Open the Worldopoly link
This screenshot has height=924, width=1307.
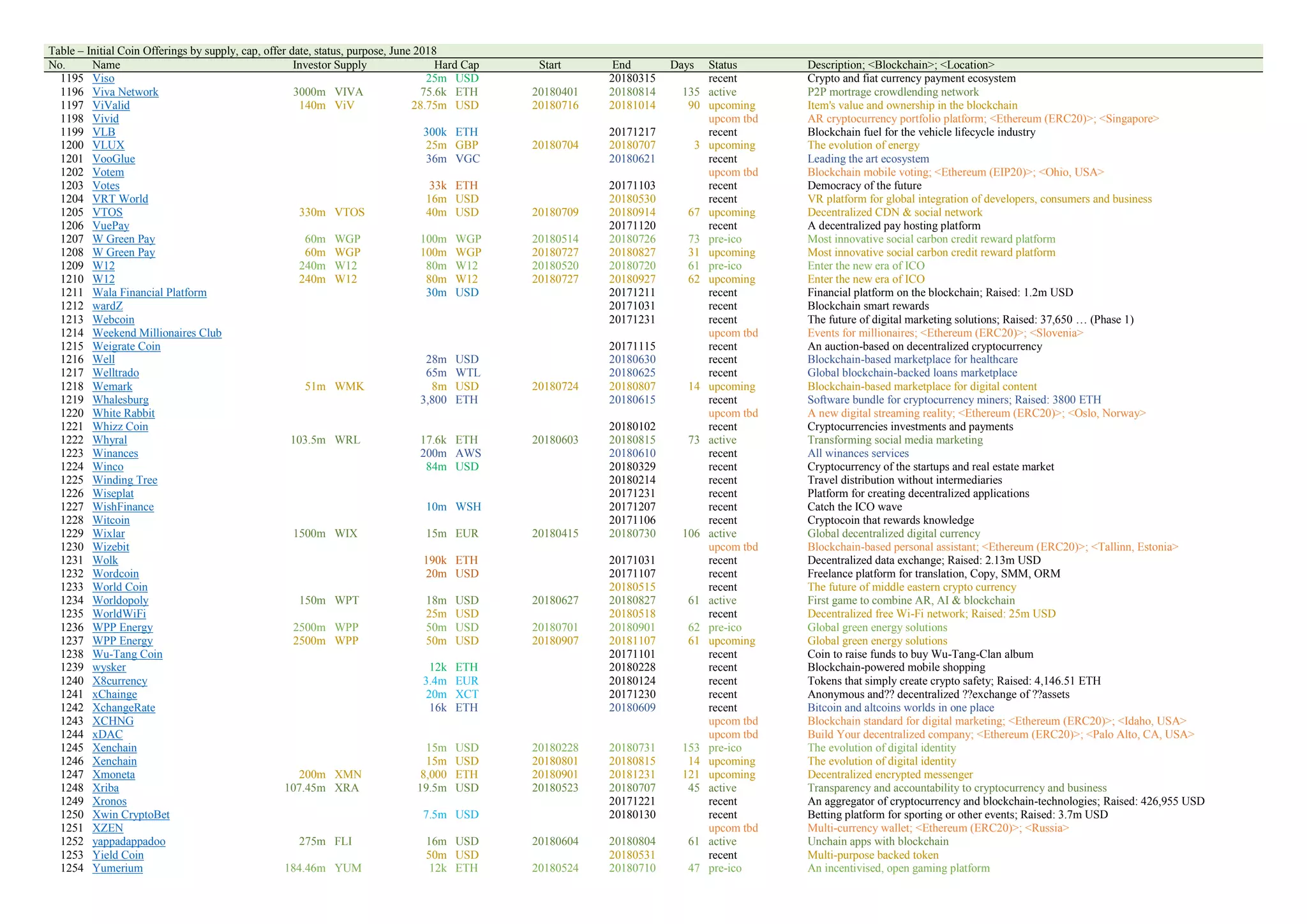[120, 600]
